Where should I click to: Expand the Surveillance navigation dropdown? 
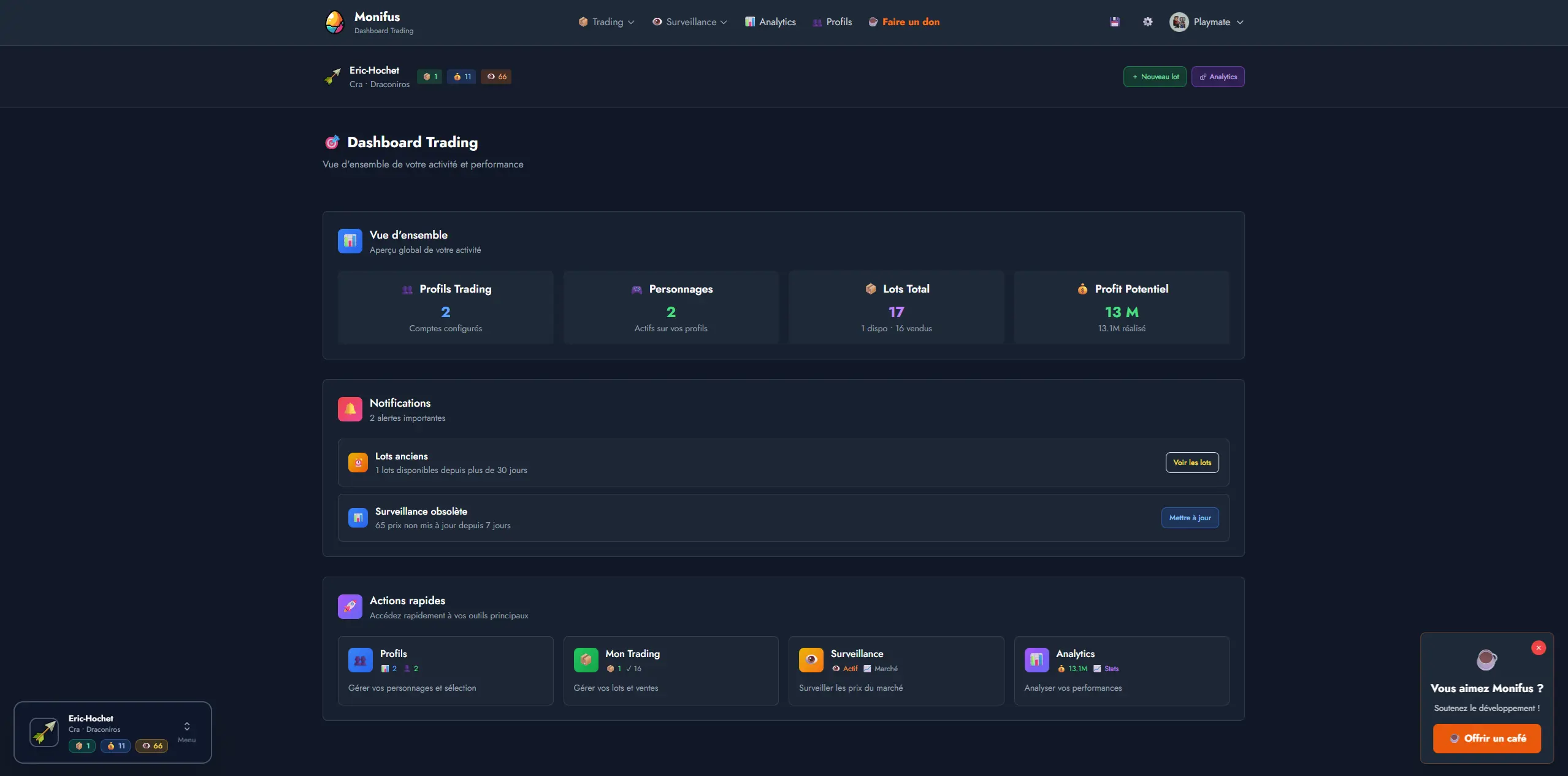tap(689, 21)
